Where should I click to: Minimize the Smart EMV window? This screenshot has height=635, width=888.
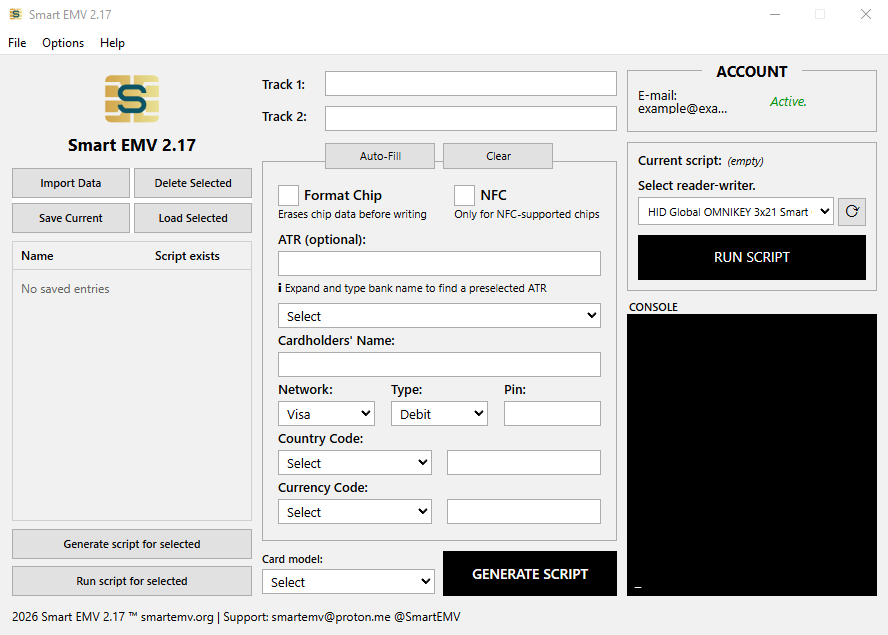pos(775,14)
